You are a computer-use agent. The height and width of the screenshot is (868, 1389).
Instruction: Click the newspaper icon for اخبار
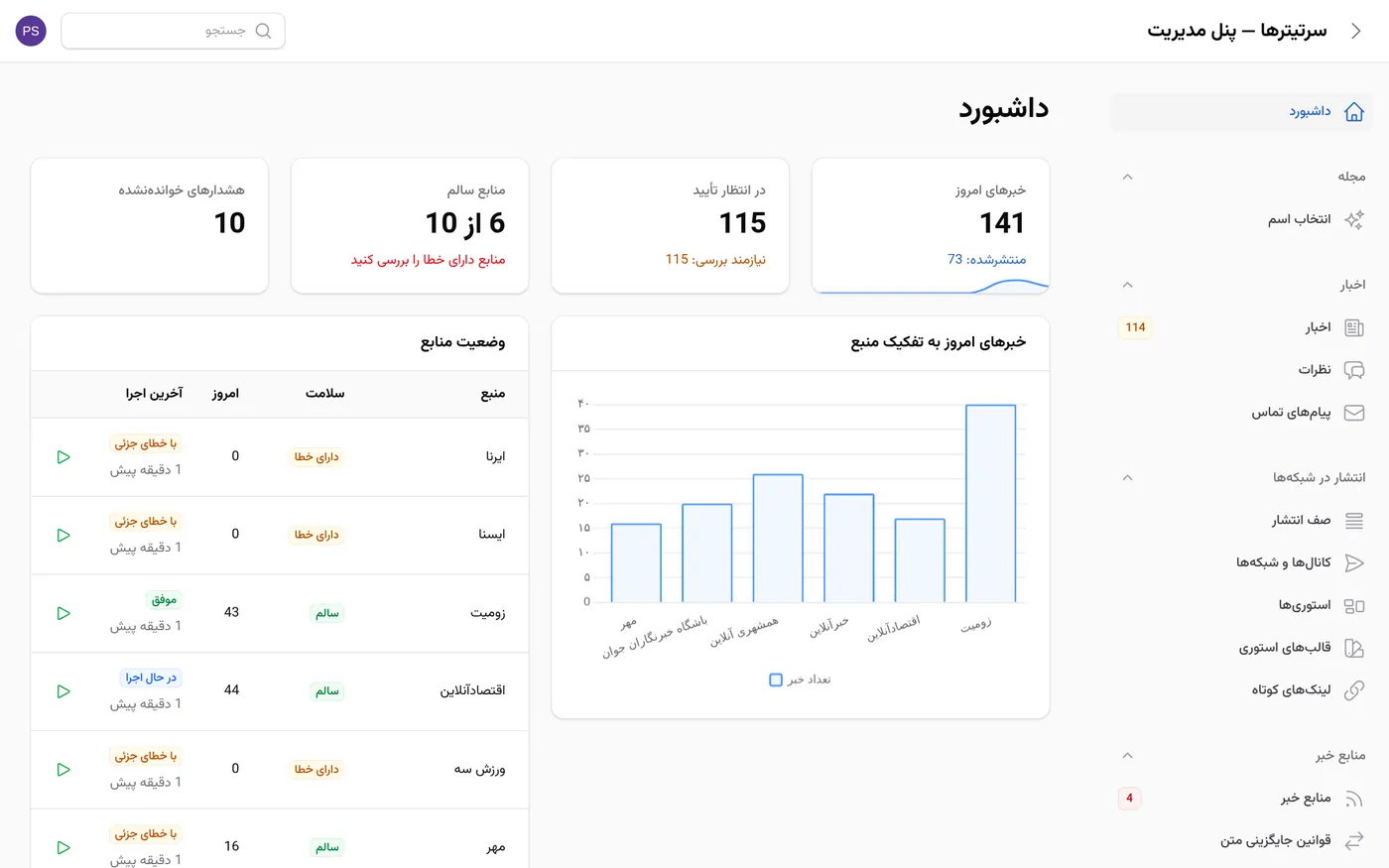1353,327
